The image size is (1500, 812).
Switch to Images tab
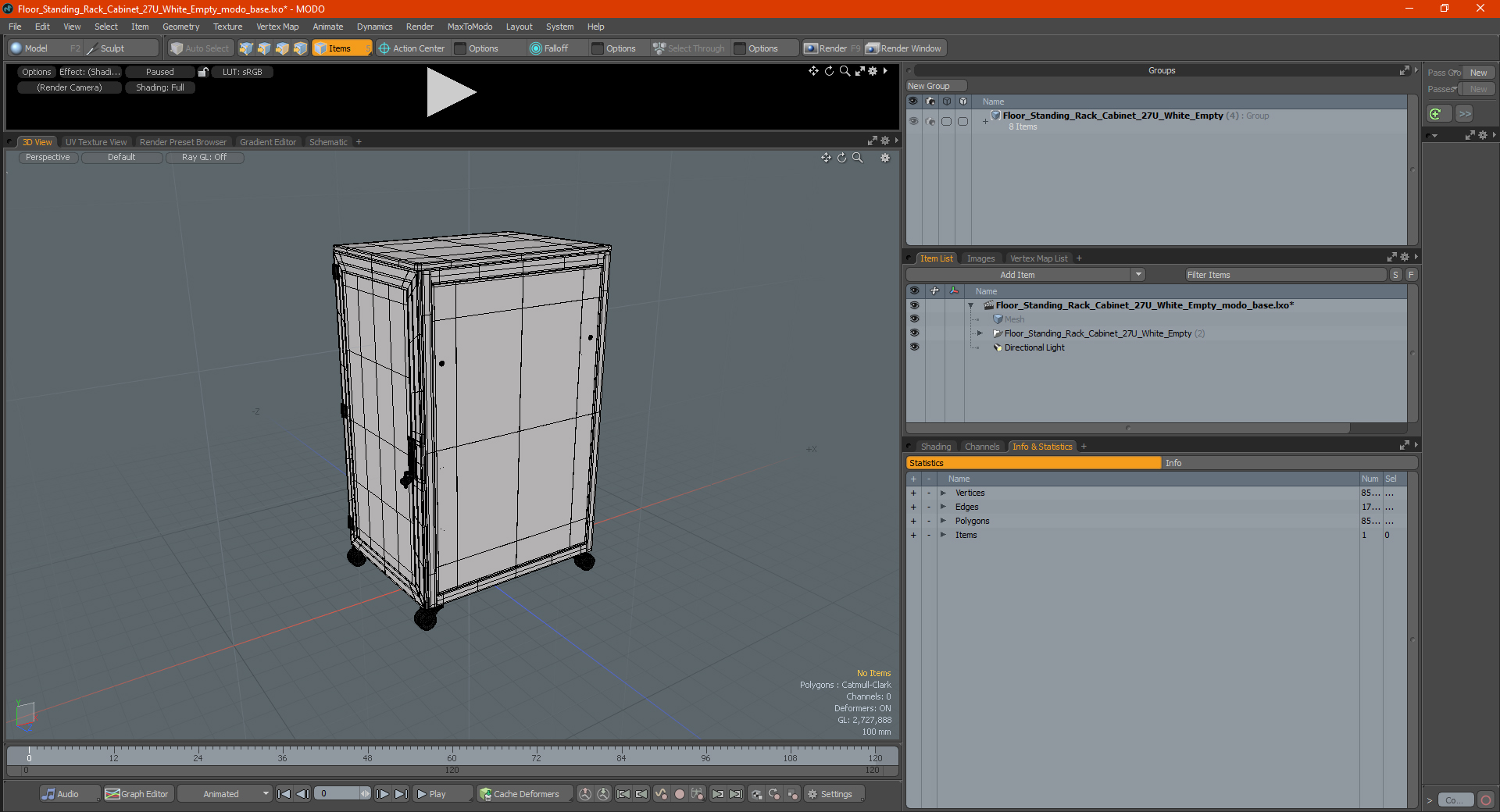[980, 258]
